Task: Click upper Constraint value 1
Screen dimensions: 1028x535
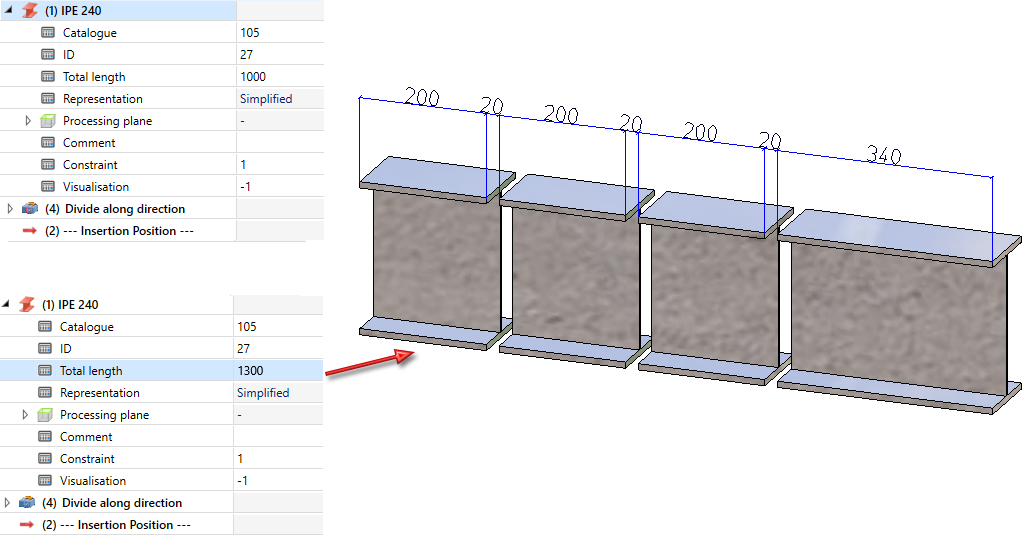Action: 243,165
